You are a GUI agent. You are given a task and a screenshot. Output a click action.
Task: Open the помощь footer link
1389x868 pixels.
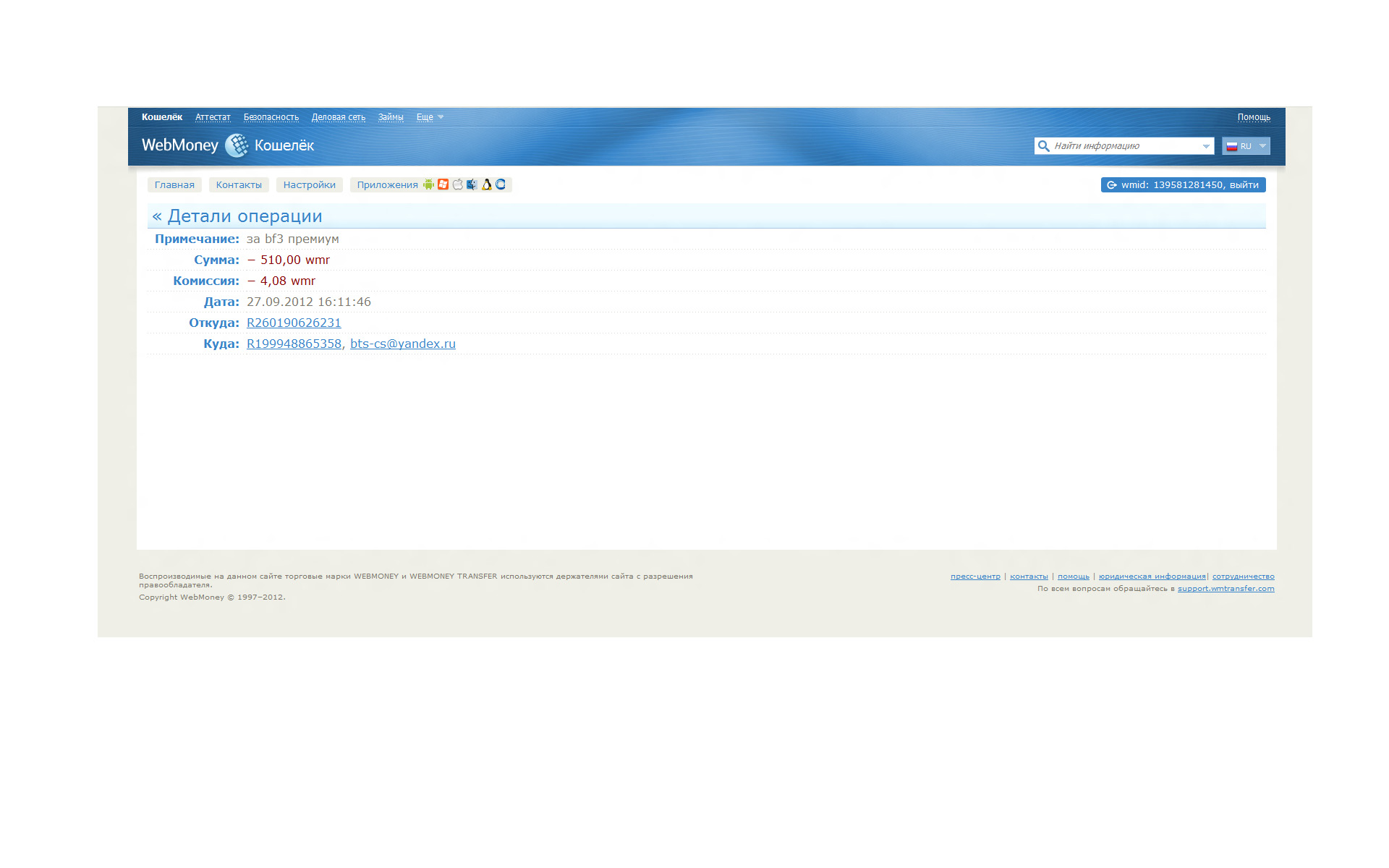(1074, 576)
